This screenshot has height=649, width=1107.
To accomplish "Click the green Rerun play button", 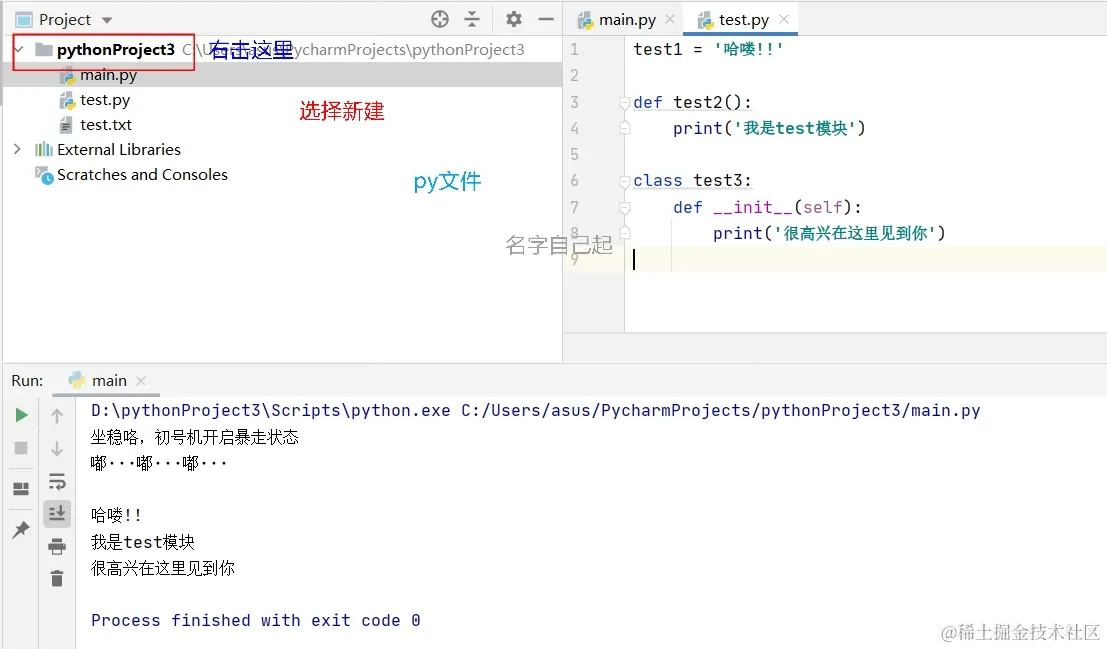I will (21, 415).
